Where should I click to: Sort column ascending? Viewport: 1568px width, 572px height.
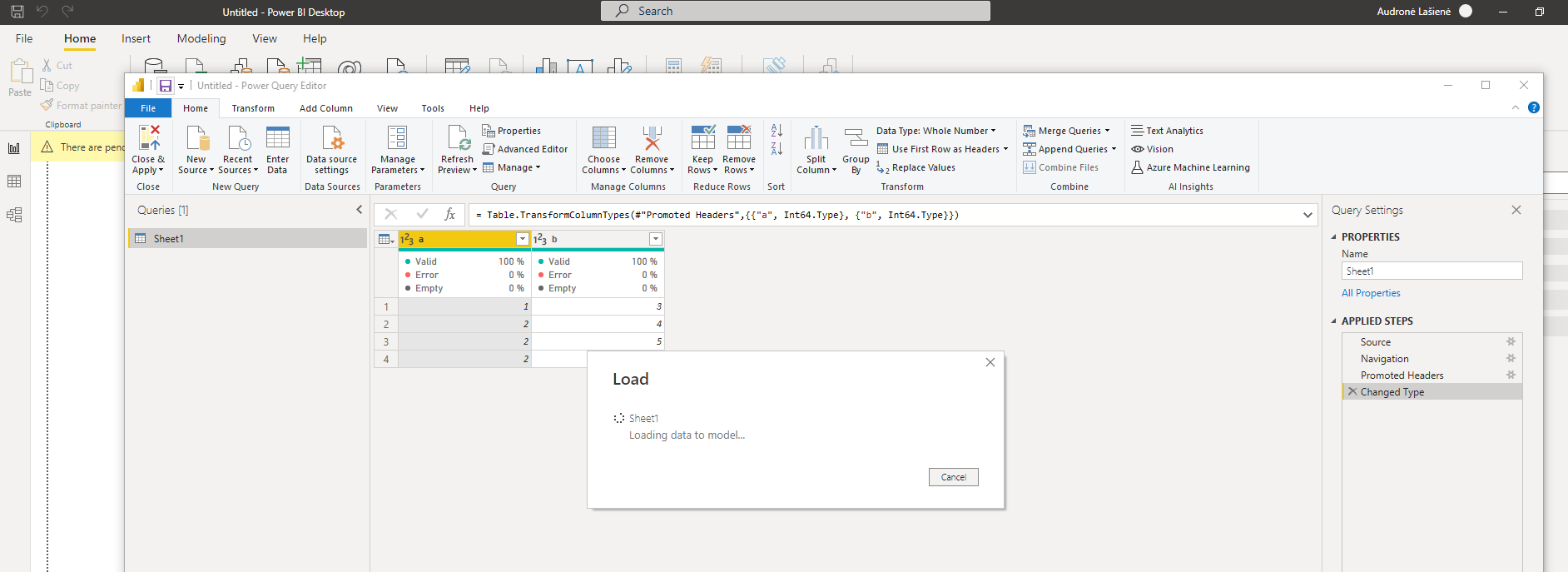(777, 131)
